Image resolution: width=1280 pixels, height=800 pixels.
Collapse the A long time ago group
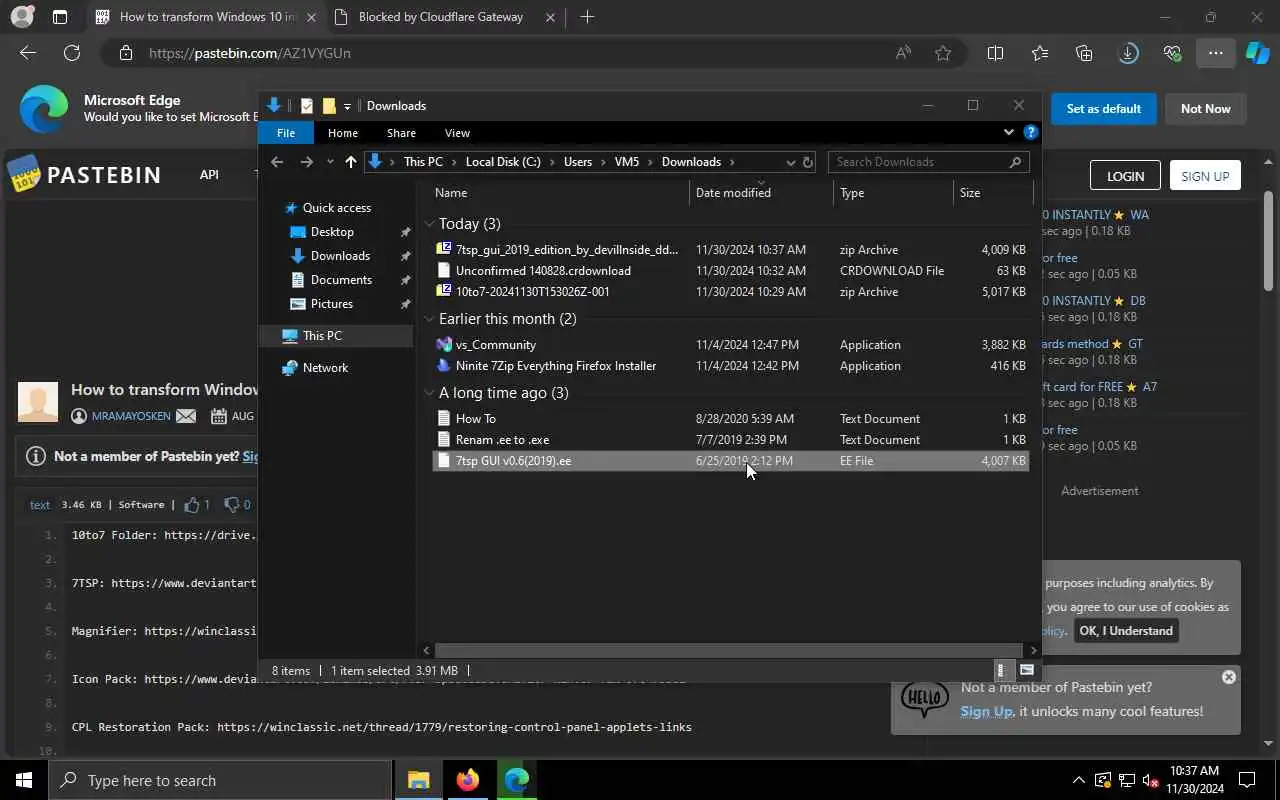pyautogui.click(x=429, y=393)
